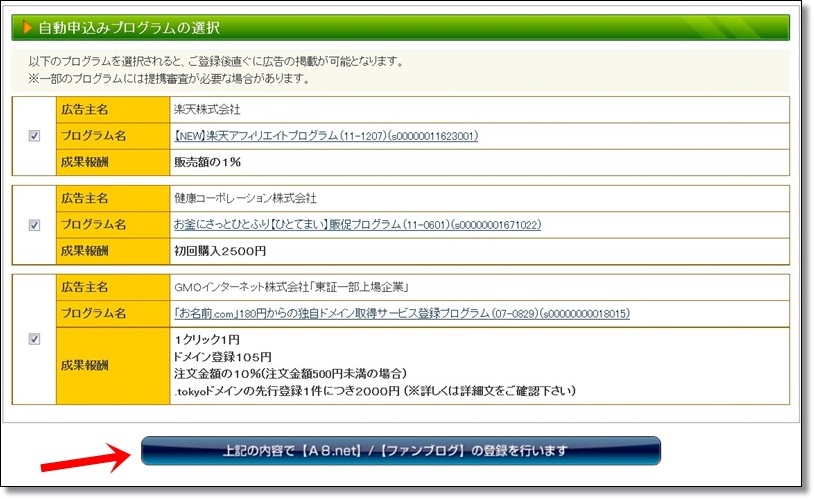Click the 楽天株式会社 advertiser name
This screenshot has height=499, width=814.
pyautogui.click(x=207, y=110)
